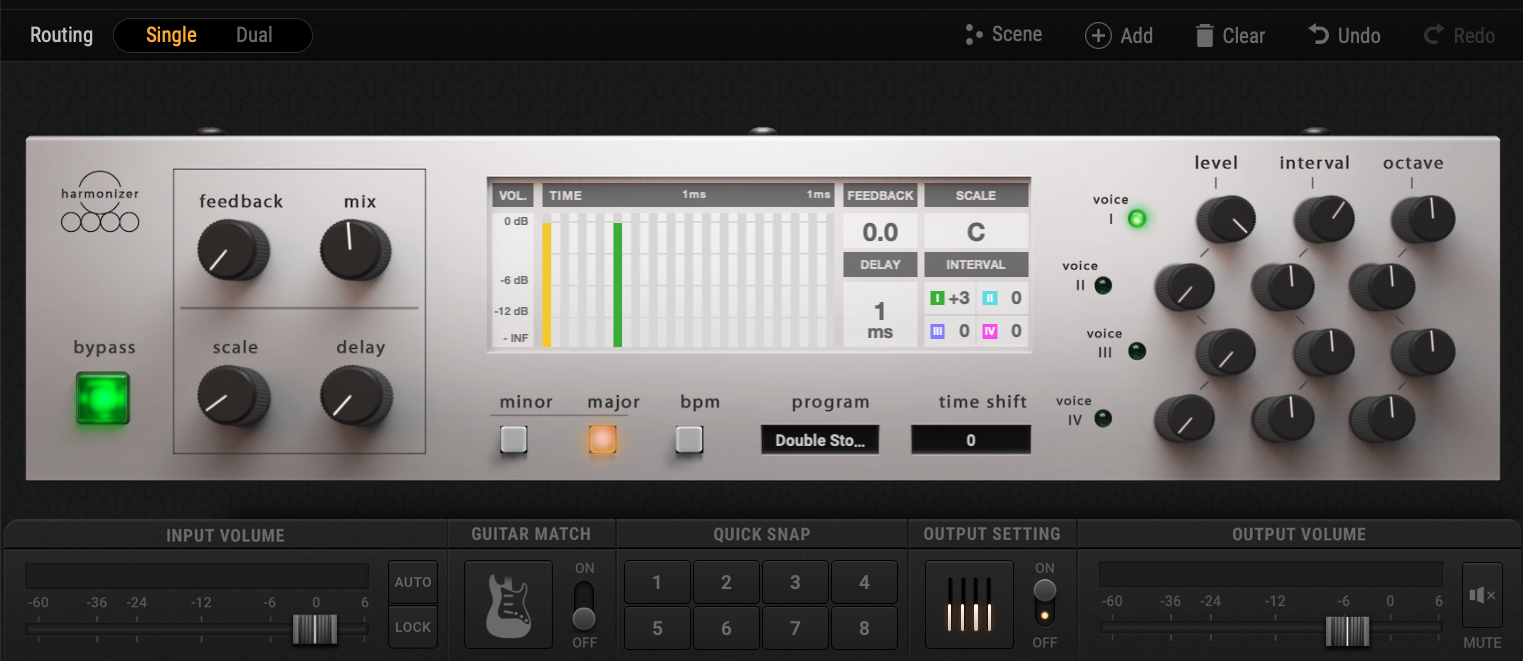Image resolution: width=1523 pixels, height=661 pixels.
Task: Select Quick Snap slot 6
Action: click(726, 628)
